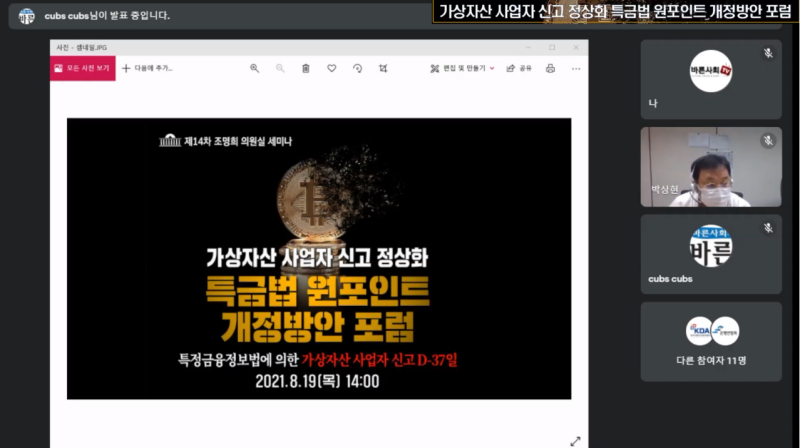Click the shared seminar poster image
This screenshot has height=448, width=800.
(x=319, y=259)
